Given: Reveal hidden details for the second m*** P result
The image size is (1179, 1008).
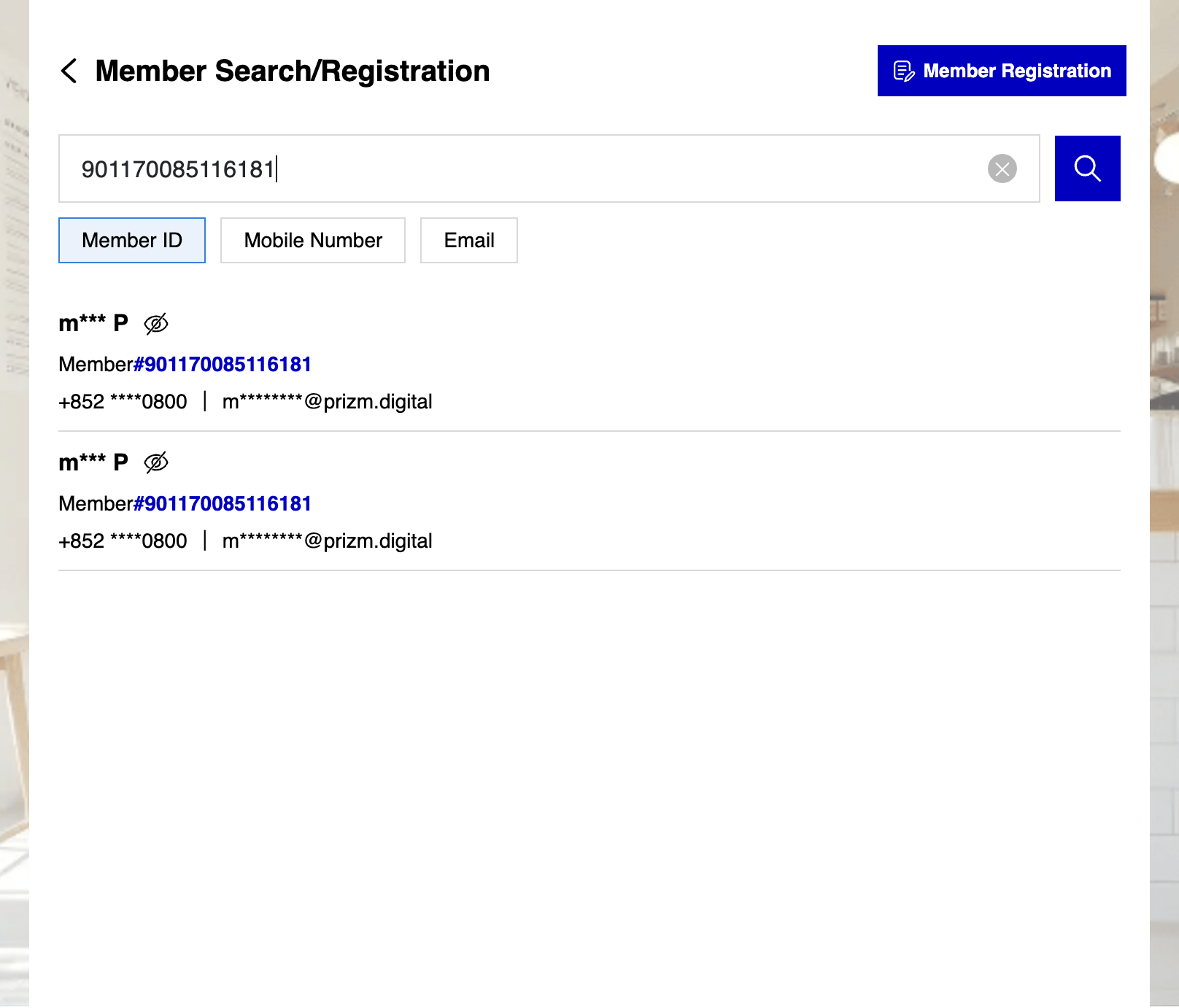Looking at the screenshot, I should (156, 462).
